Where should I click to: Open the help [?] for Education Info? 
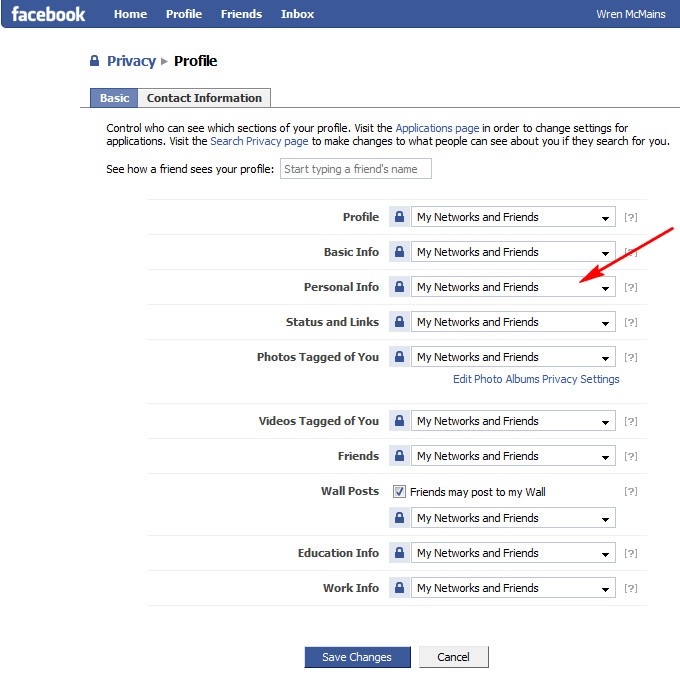[x=631, y=553]
